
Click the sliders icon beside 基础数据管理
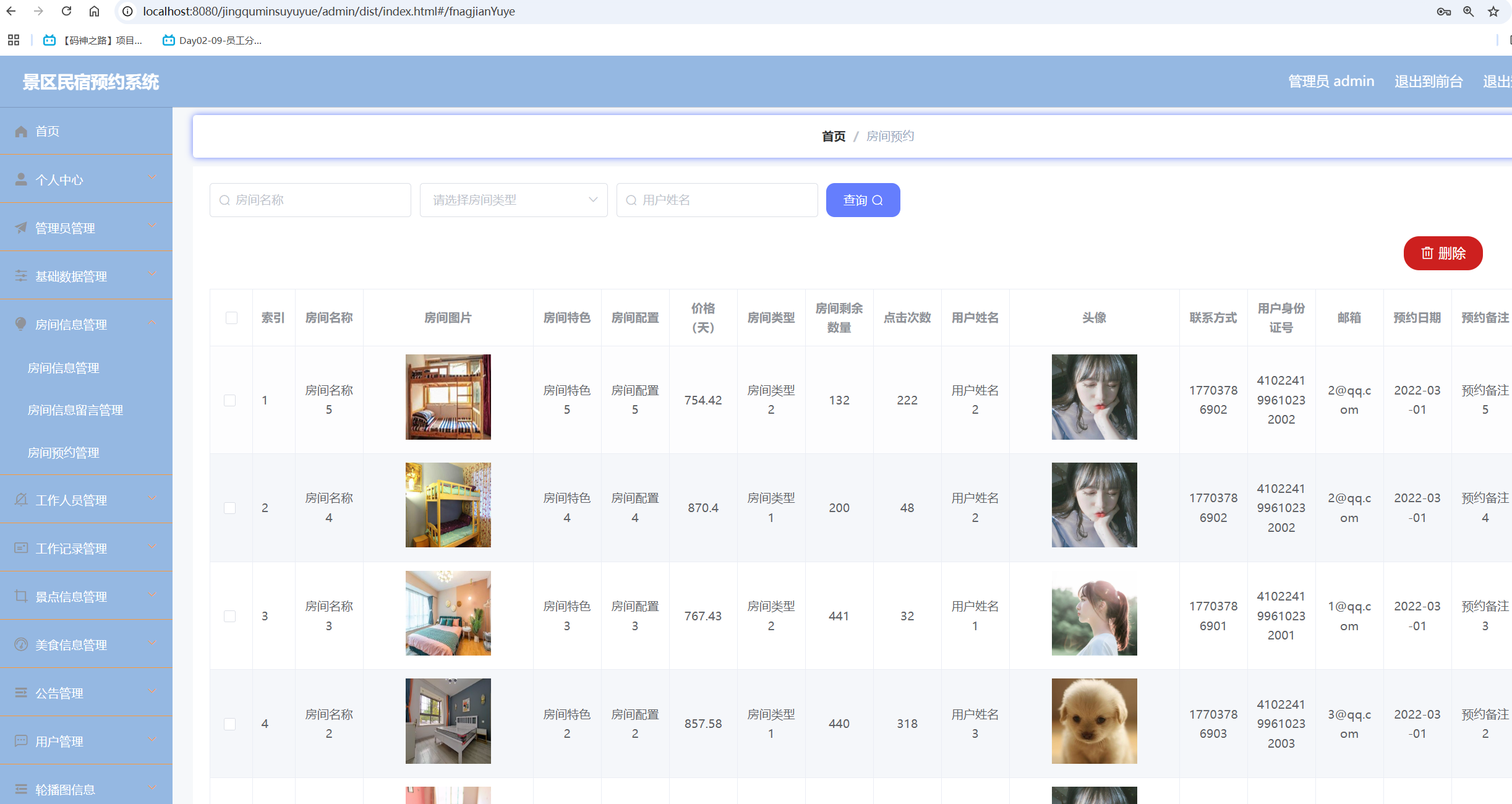point(21,276)
